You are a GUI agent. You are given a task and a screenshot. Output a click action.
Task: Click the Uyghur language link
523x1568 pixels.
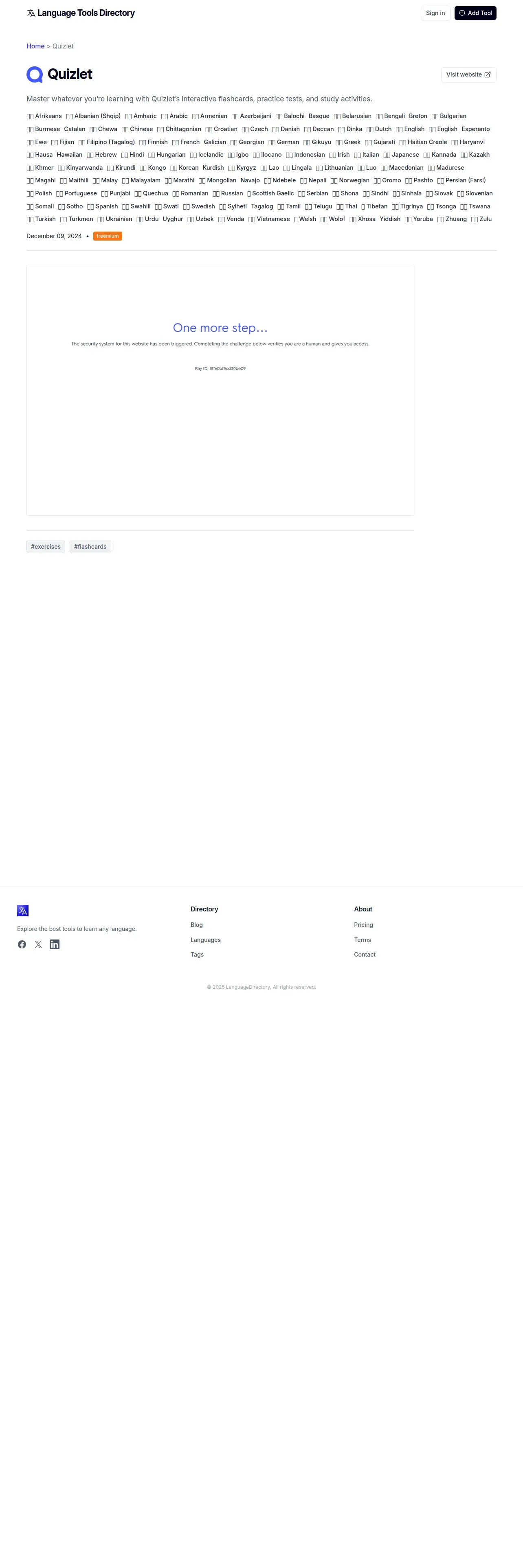[x=173, y=220]
